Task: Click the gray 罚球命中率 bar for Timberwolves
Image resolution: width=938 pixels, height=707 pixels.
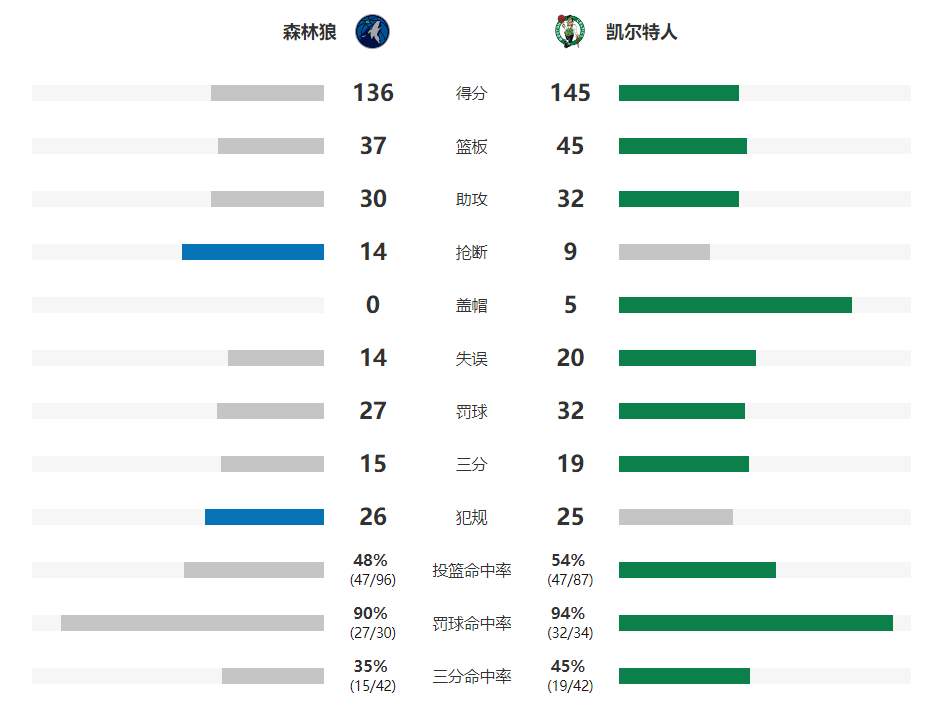Action: coord(193,623)
